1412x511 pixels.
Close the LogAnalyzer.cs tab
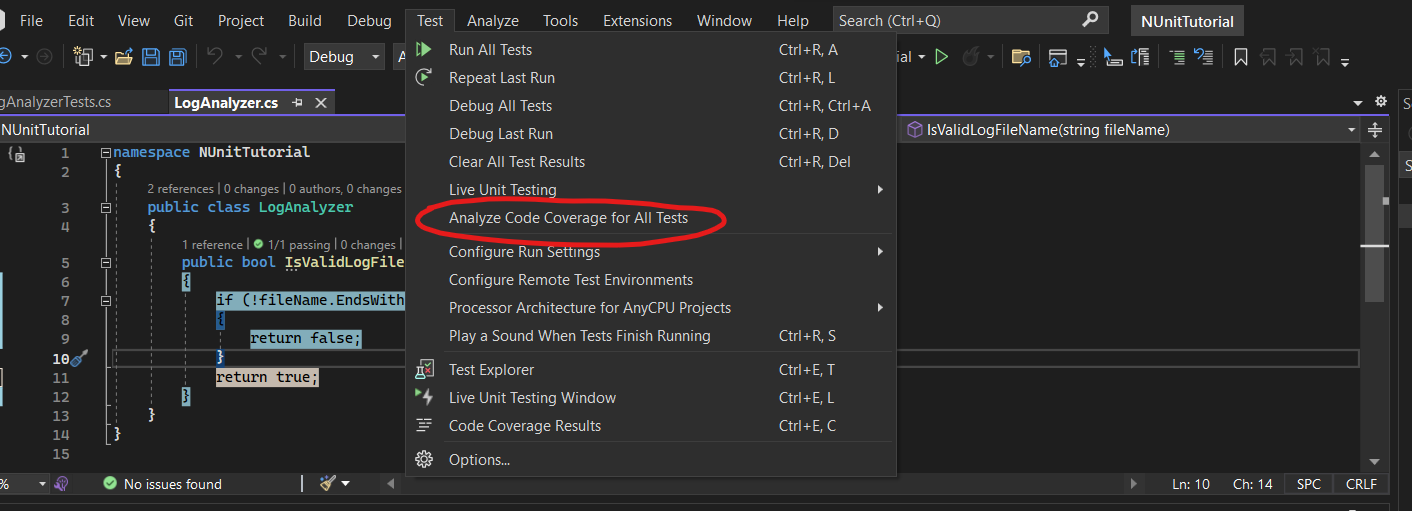click(321, 103)
